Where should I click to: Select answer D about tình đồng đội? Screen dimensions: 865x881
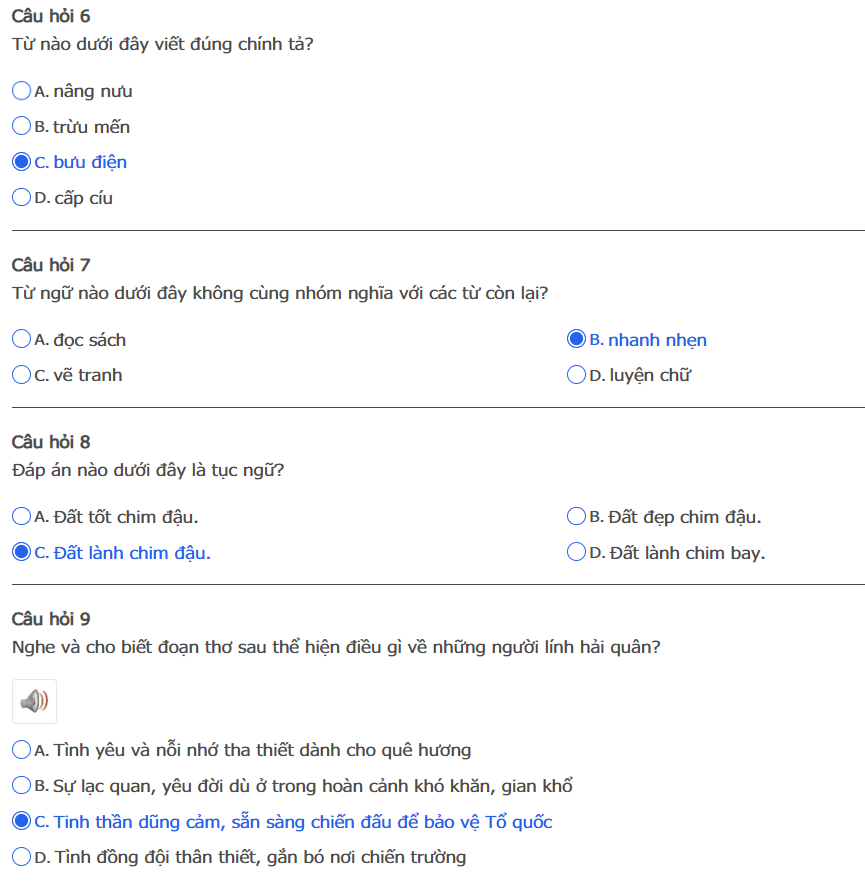point(22,857)
